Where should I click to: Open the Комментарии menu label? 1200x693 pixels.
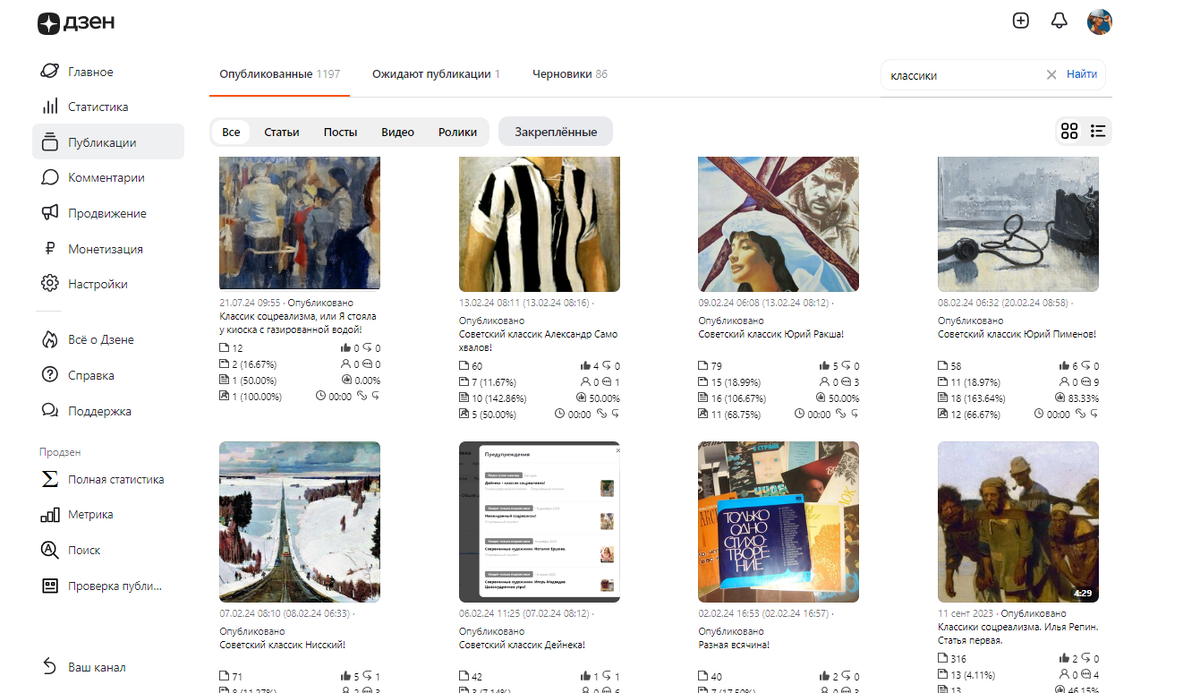click(x=106, y=178)
